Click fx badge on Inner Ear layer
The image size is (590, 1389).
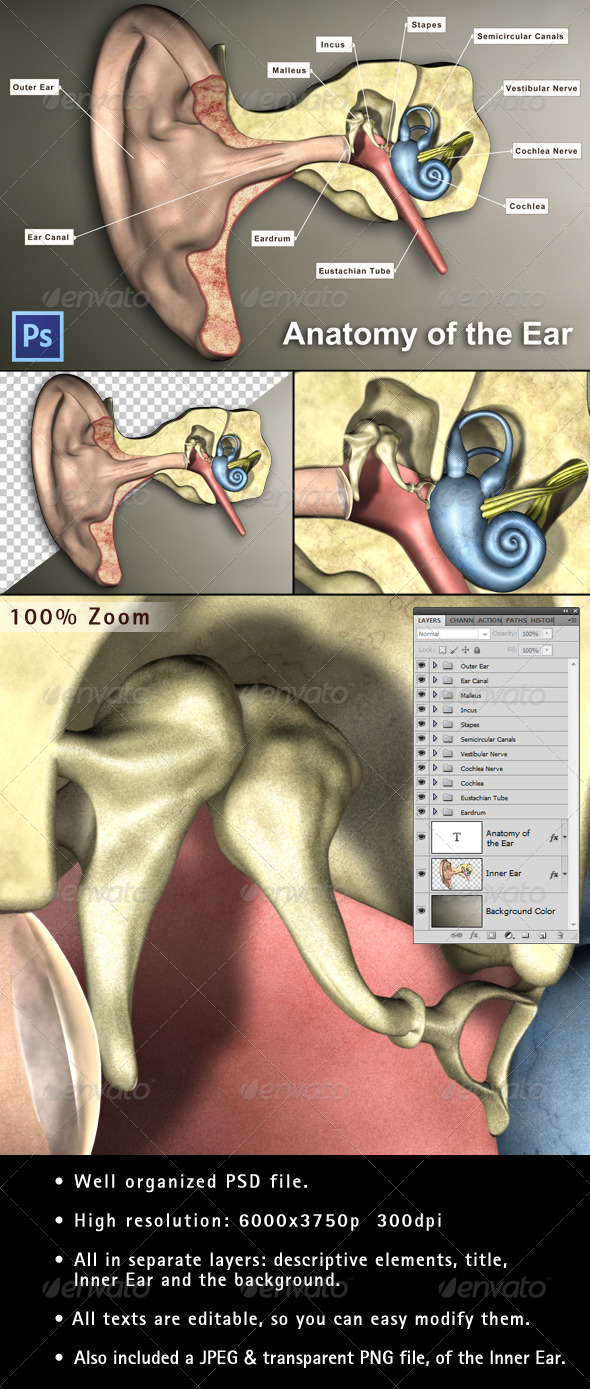point(553,875)
